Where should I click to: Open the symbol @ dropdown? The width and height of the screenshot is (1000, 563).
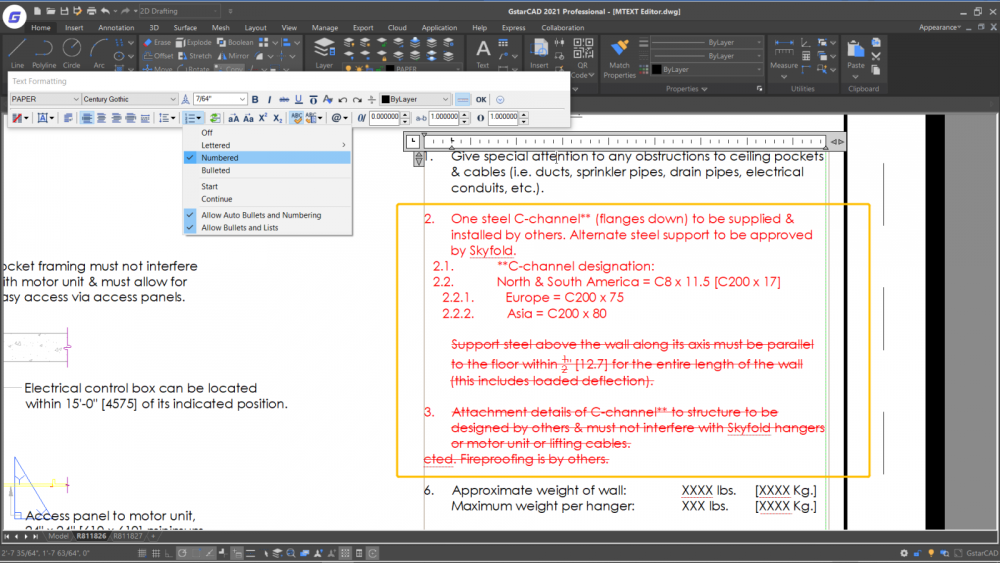point(339,118)
